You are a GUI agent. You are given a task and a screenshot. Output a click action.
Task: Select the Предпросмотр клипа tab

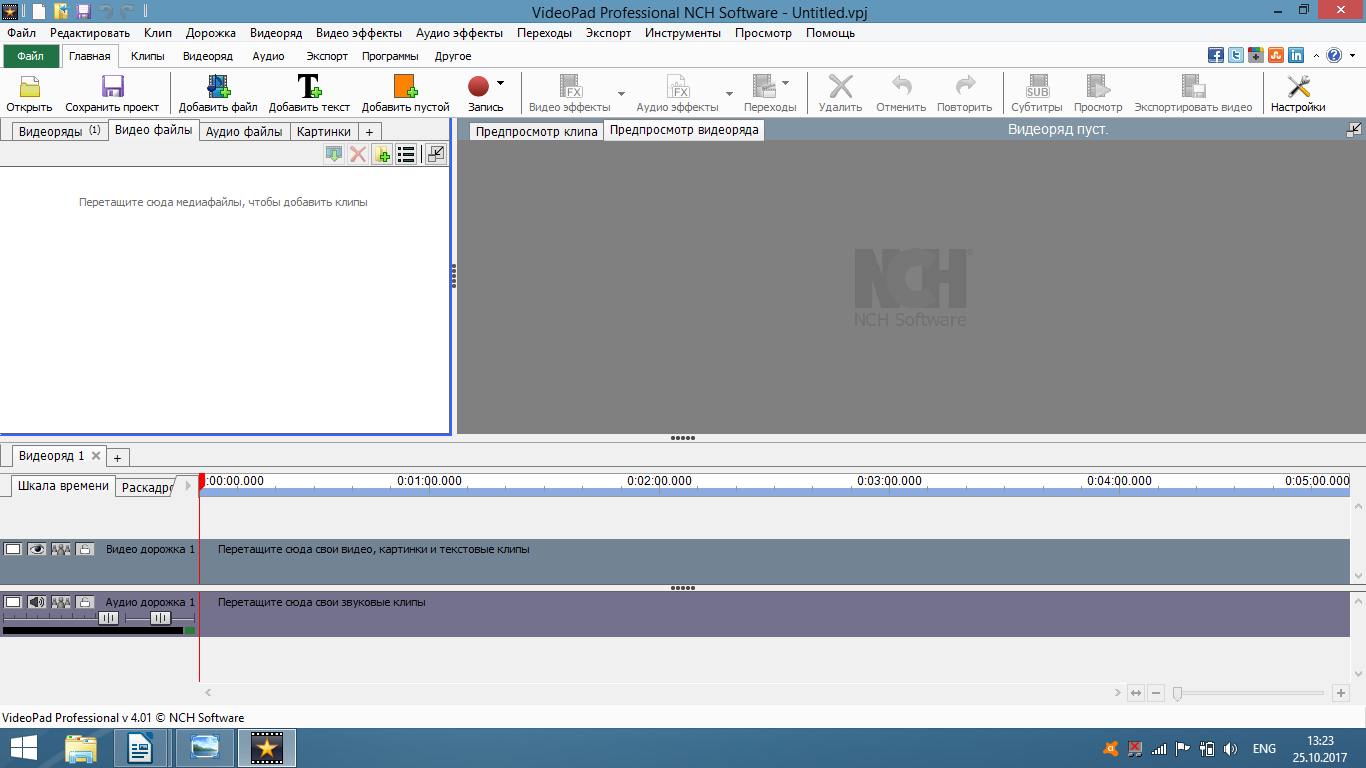(536, 131)
